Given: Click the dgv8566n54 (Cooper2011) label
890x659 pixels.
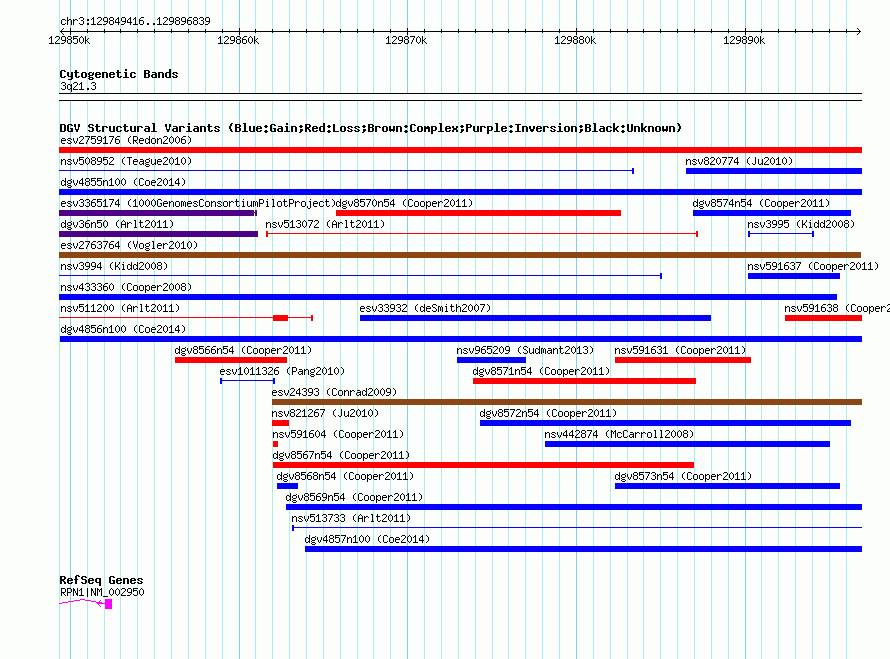Looking at the screenshot, I should click(x=243, y=350).
